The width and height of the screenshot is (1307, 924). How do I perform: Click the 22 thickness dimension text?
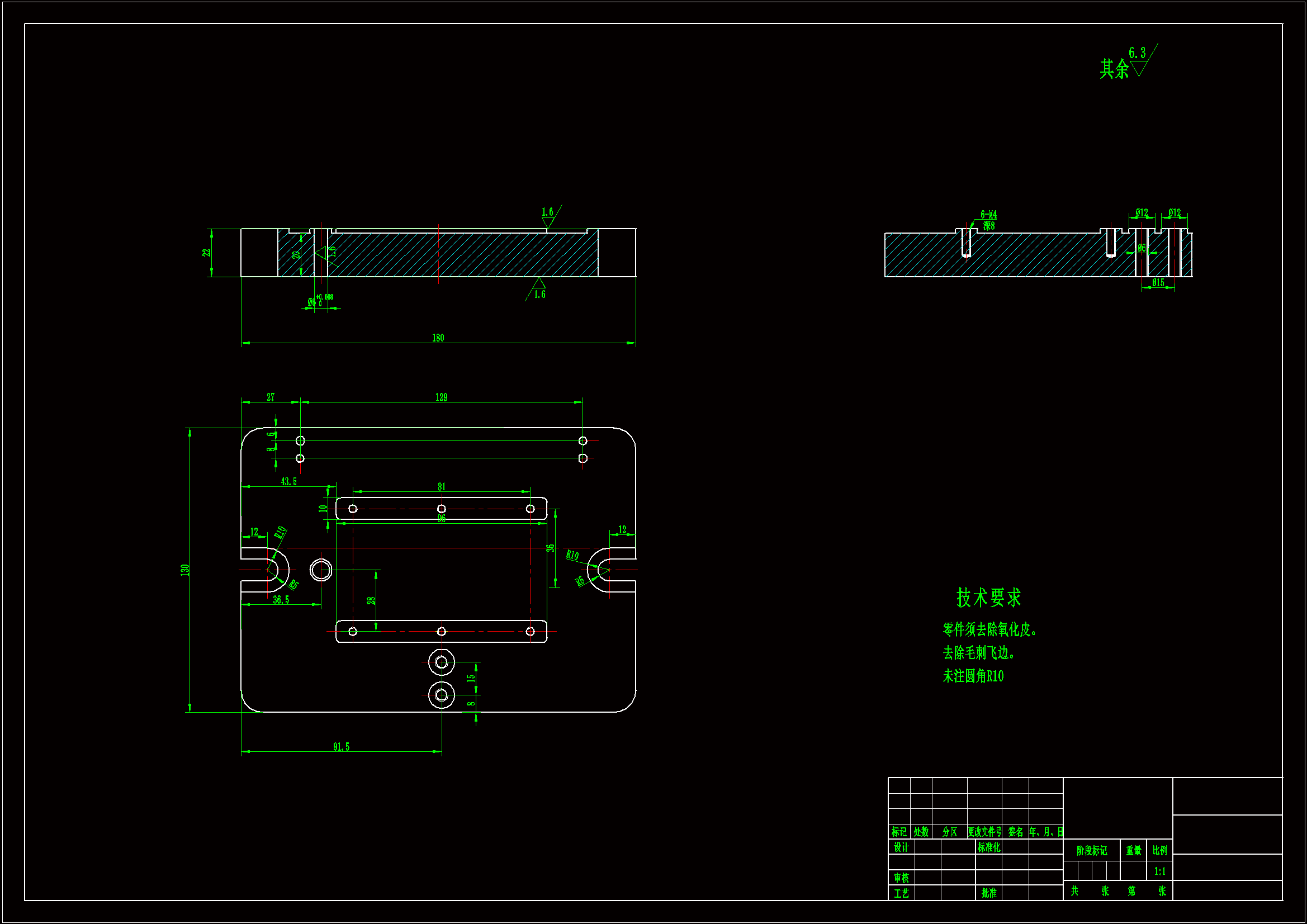pyautogui.click(x=207, y=252)
